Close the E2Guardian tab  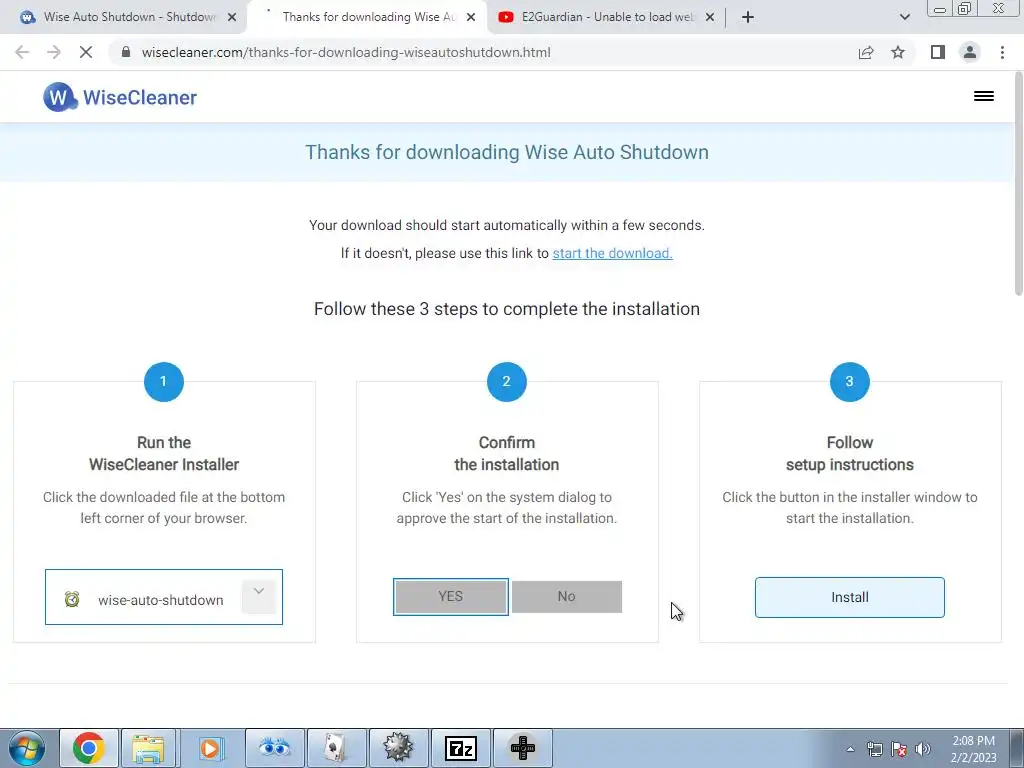tap(710, 17)
